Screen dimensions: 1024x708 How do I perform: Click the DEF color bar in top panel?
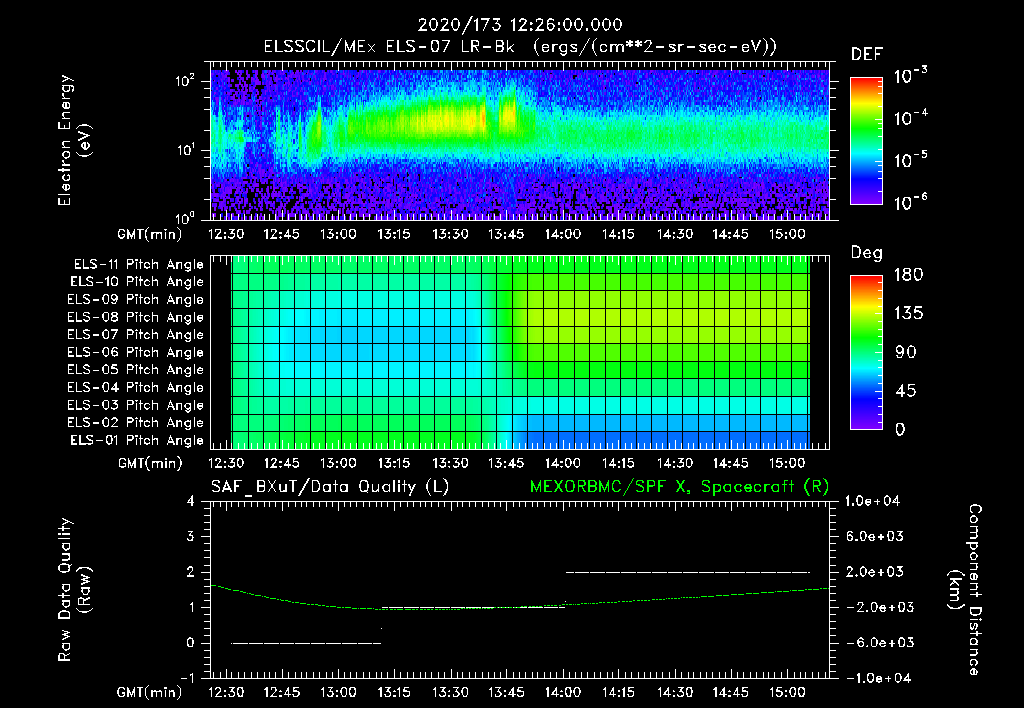pos(866,141)
